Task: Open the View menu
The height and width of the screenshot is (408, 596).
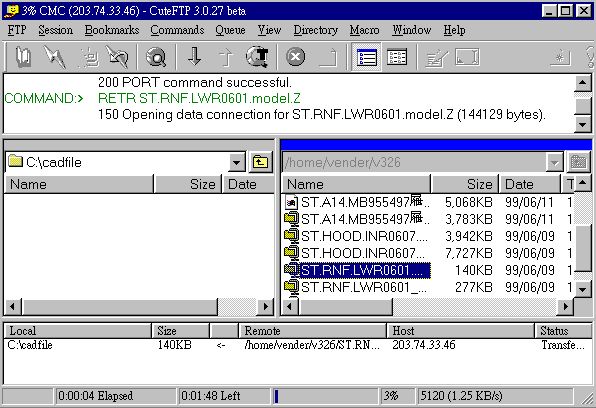Action: pyautogui.click(x=269, y=30)
